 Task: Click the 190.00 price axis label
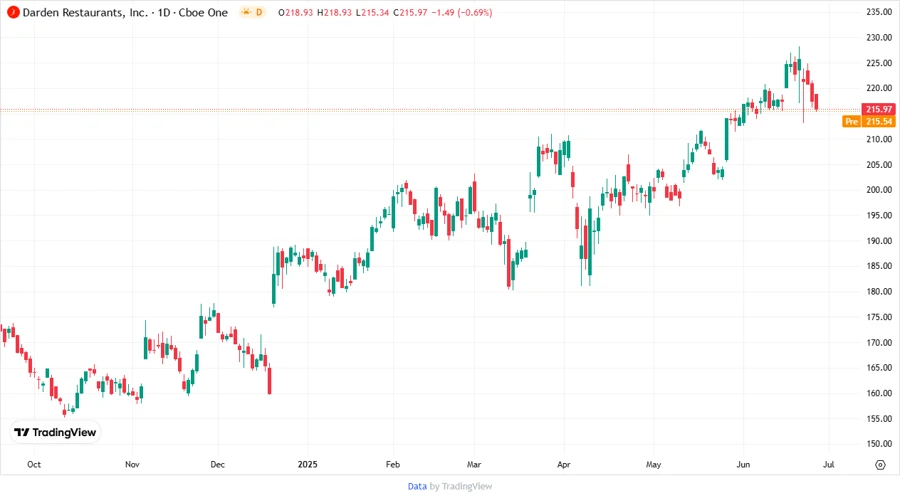(879, 241)
